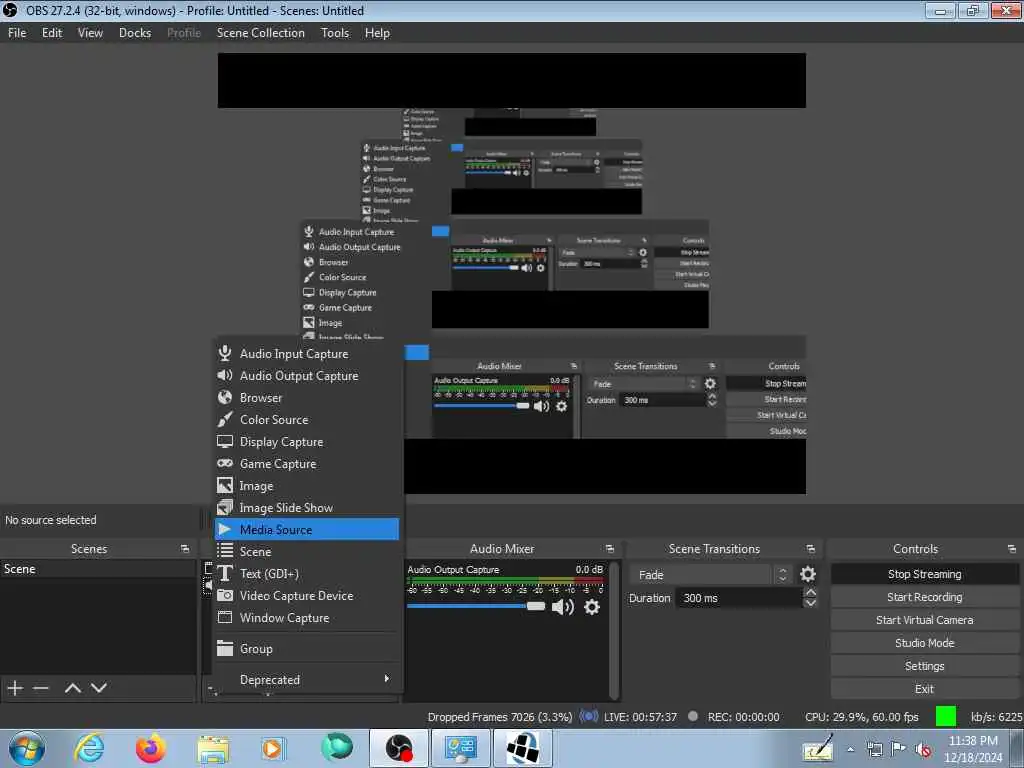Click the network tray icon
Viewport: 1024px width, 768px height.
pyautogui.click(x=874, y=749)
